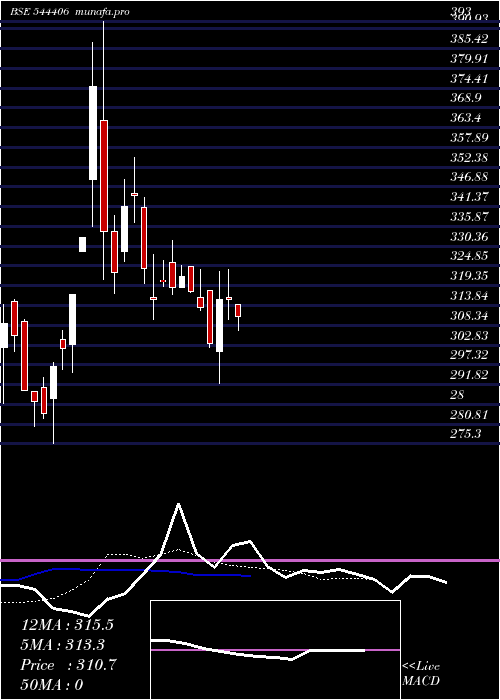
Task: Click the isolated small white candle near 330
Action: [x=83, y=244]
